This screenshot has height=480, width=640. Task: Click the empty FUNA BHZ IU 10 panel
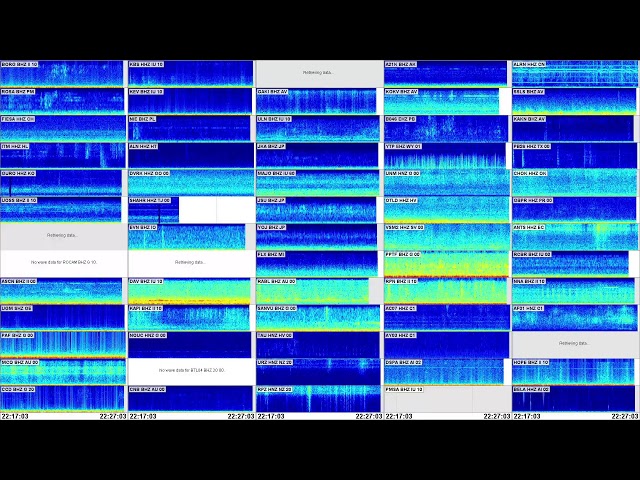click(x=448, y=399)
